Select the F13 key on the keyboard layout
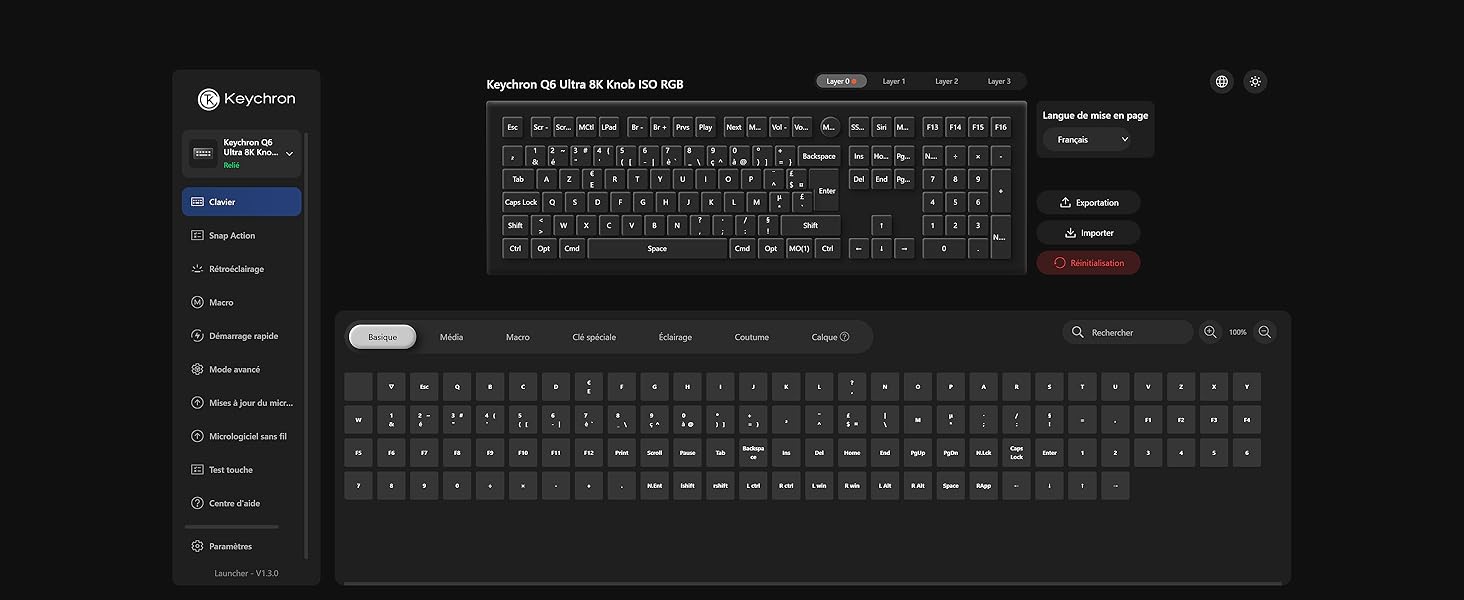This screenshot has width=1464, height=600. pyautogui.click(x=932, y=127)
